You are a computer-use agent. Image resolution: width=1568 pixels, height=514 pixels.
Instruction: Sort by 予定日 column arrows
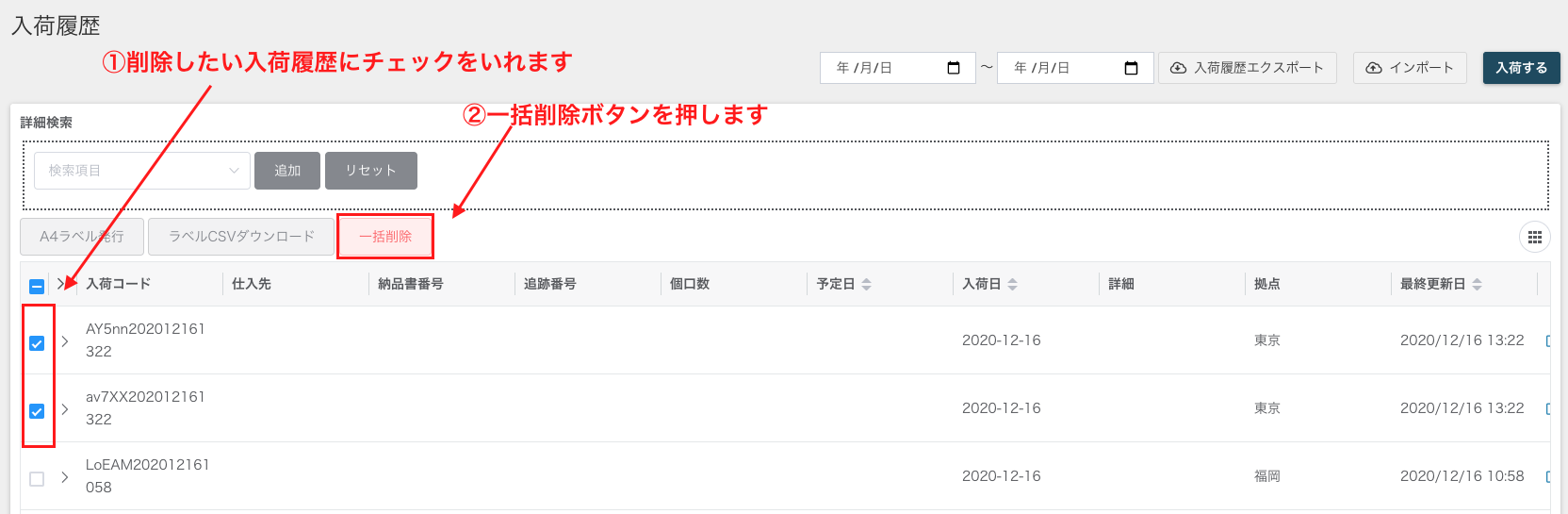click(x=867, y=284)
